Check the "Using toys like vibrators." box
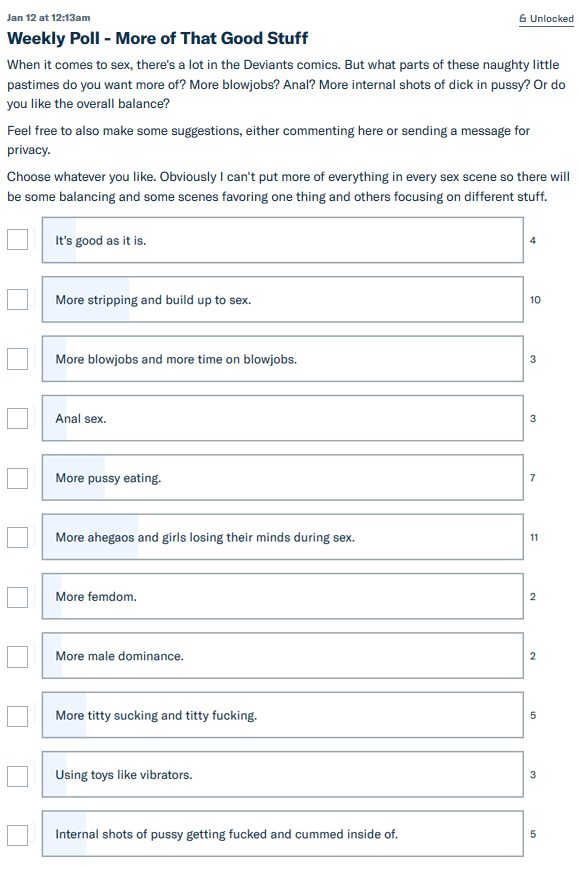The width and height of the screenshot is (578, 869). click(x=17, y=774)
